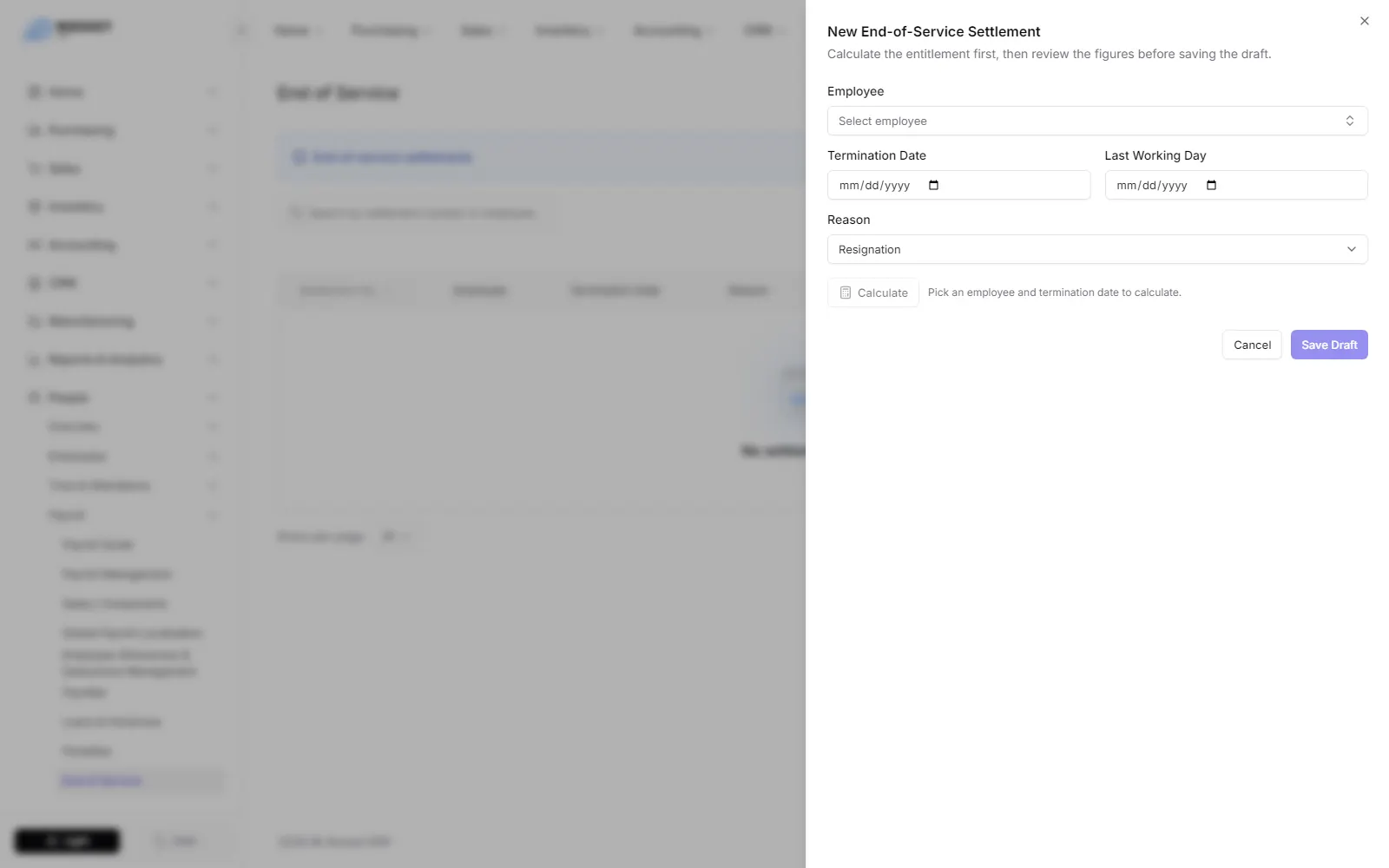This screenshot has width=1389, height=868.
Task: Click the Termination Date input field
Action: (x=958, y=185)
